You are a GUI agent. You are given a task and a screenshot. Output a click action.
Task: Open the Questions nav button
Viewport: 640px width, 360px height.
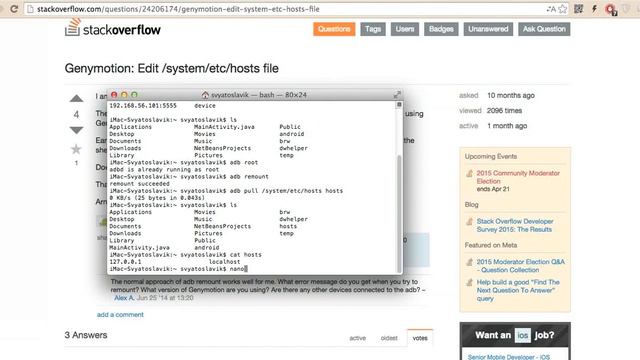[334, 29]
